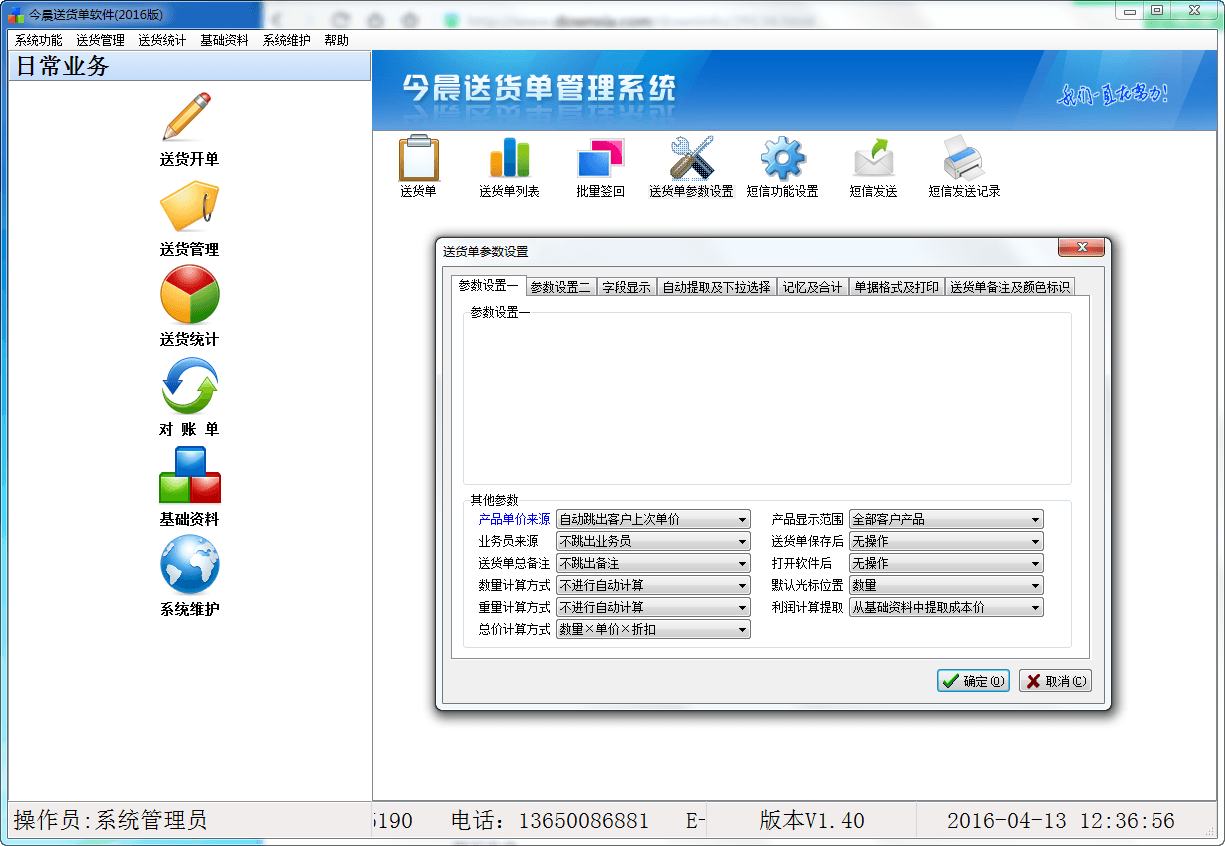This screenshot has width=1225, height=846.
Task: Click the 取消 cancel button
Action: pyautogui.click(x=1055, y=681)
